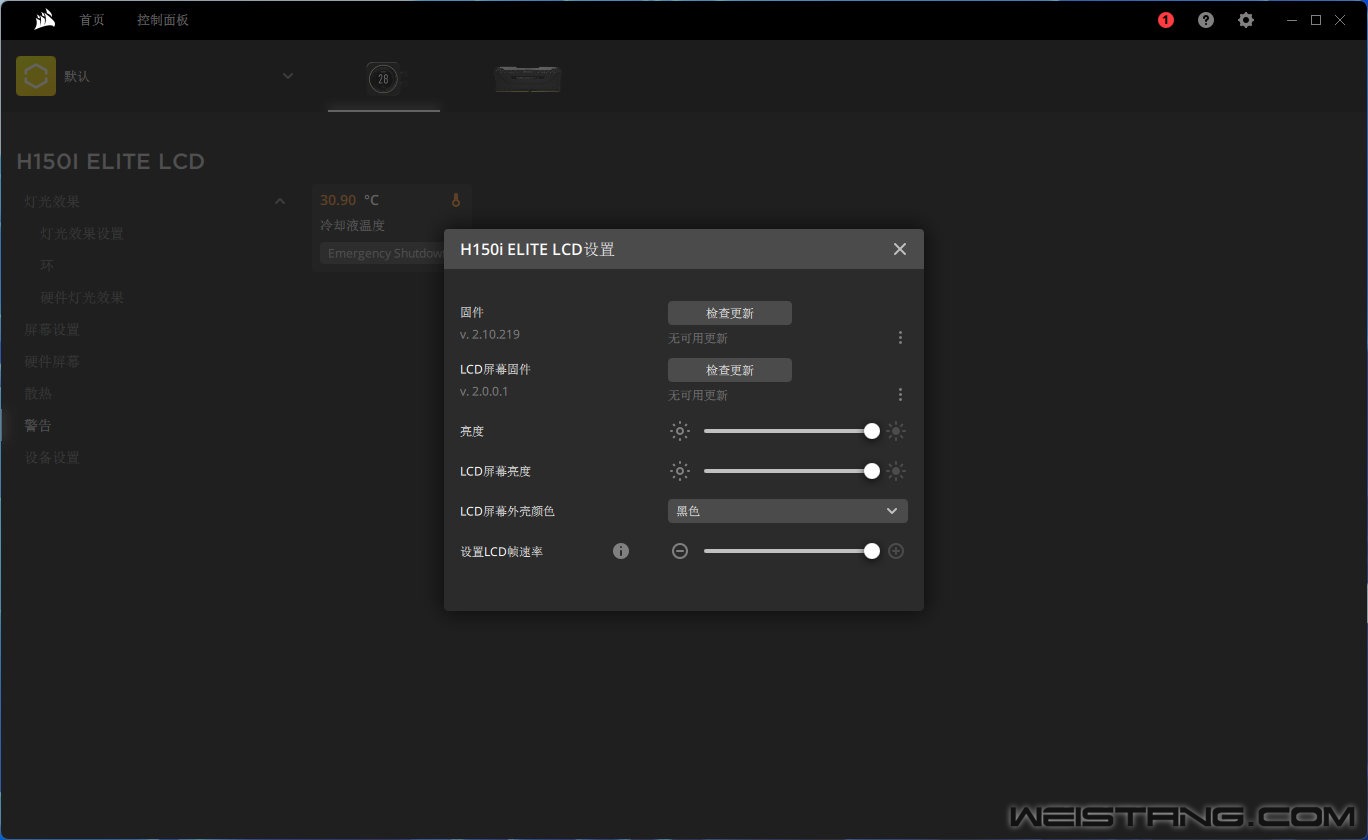Select 警告 in sidebar

pyautogui.click(x=38, y=425)
